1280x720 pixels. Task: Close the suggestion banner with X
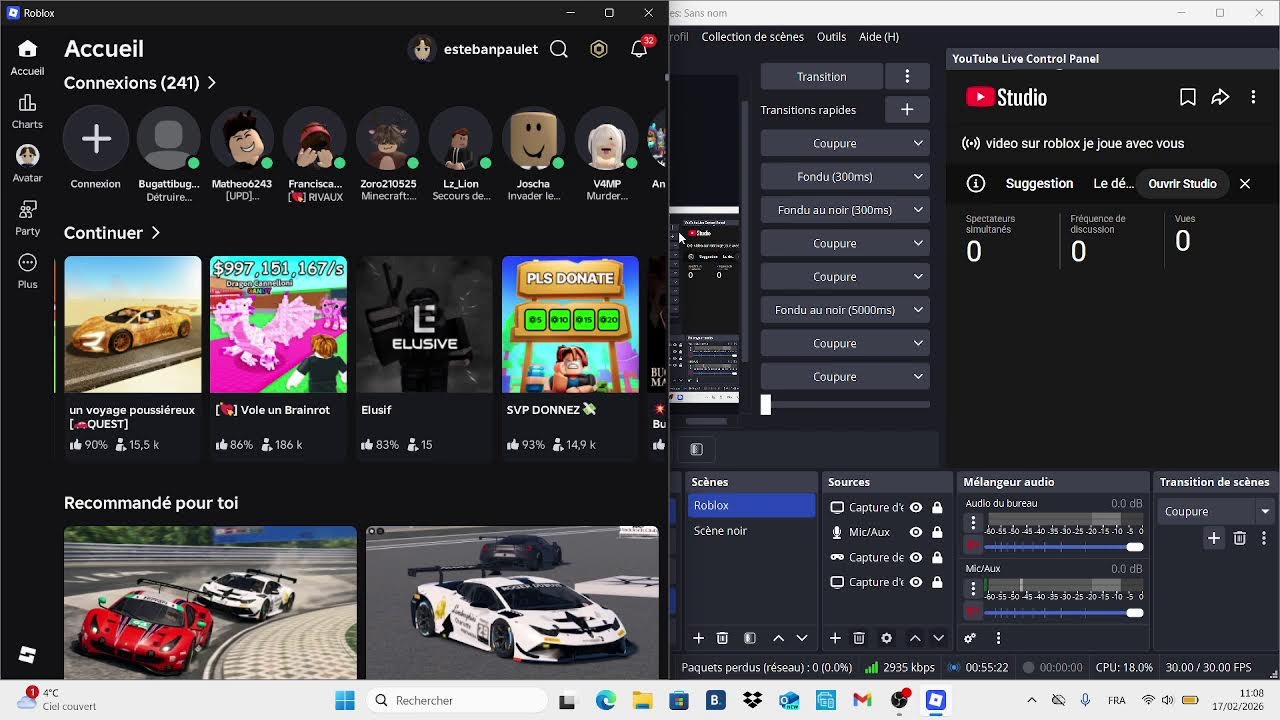[1245, 184]
